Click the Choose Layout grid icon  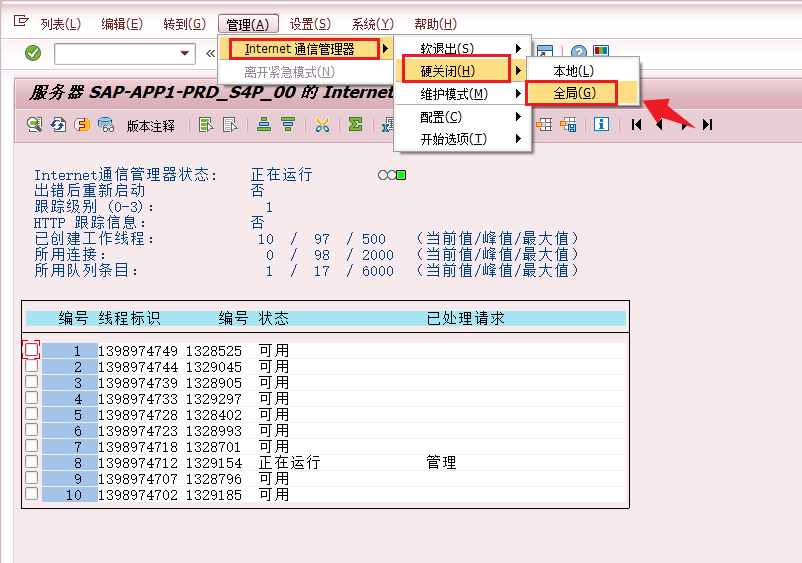[x=544, y=124]
